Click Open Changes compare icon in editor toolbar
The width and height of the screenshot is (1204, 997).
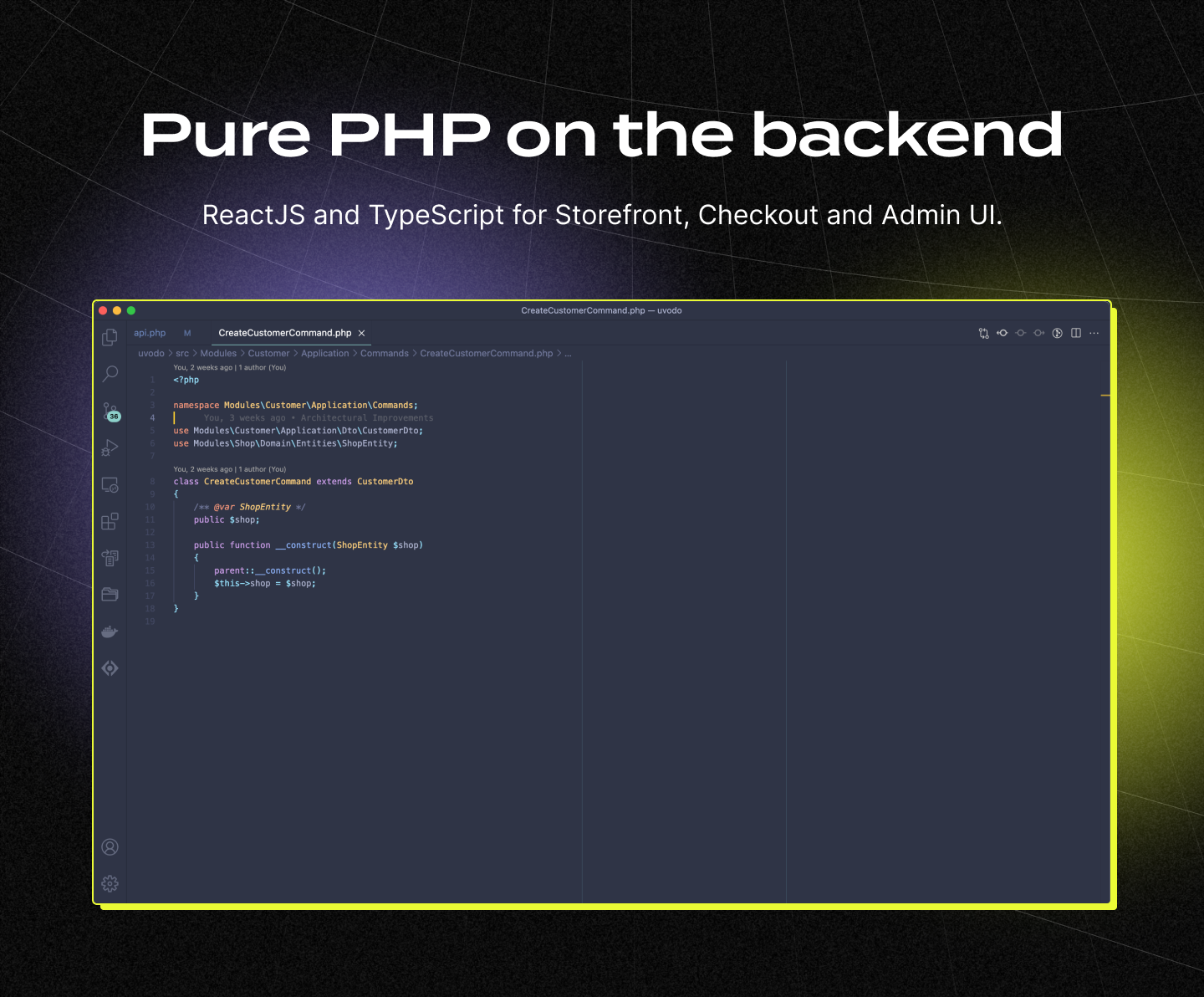coord(984,333)
